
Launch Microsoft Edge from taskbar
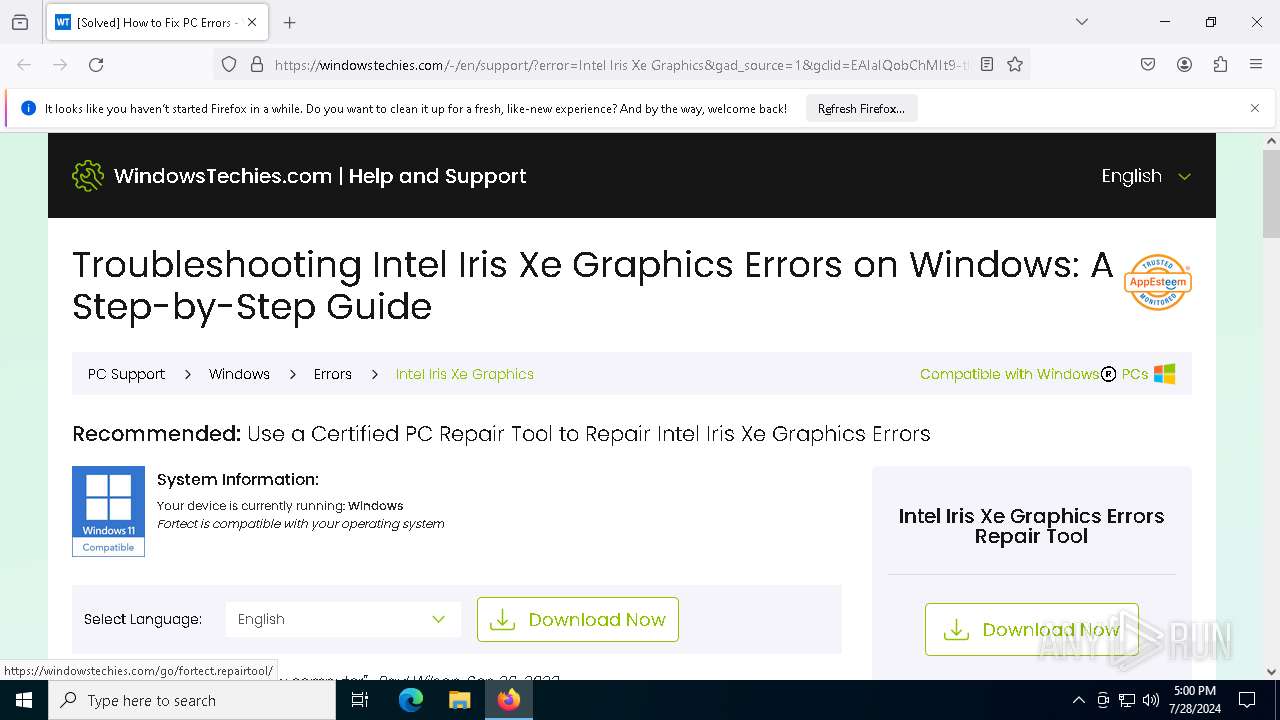tap(411, 700)
